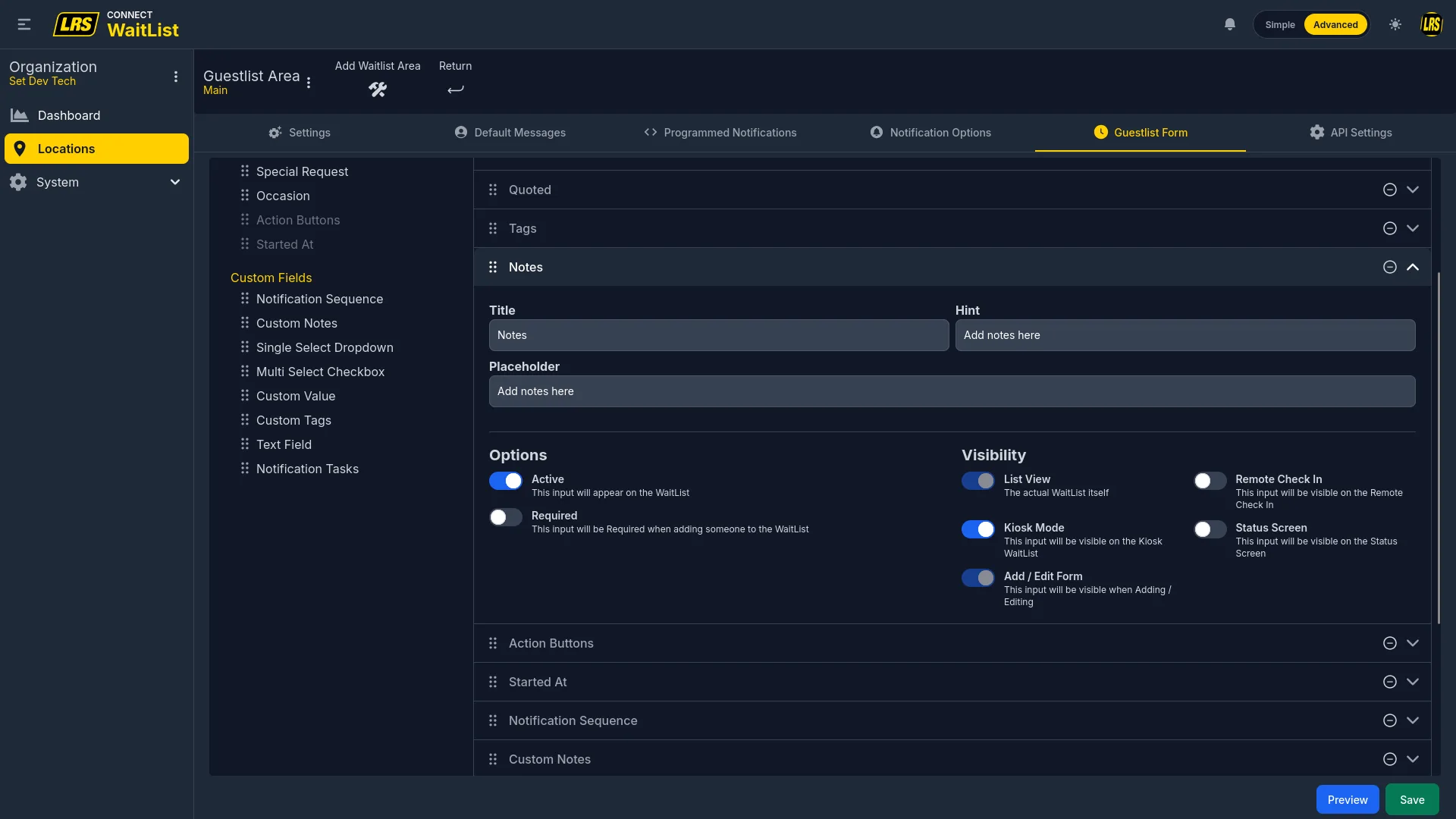Expand the Notification Sequence field section

[1413, 720]
